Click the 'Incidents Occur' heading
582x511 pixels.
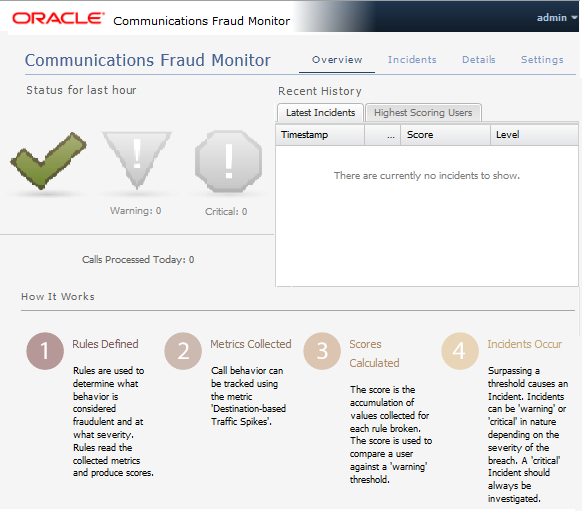click(x=524, y=344)
